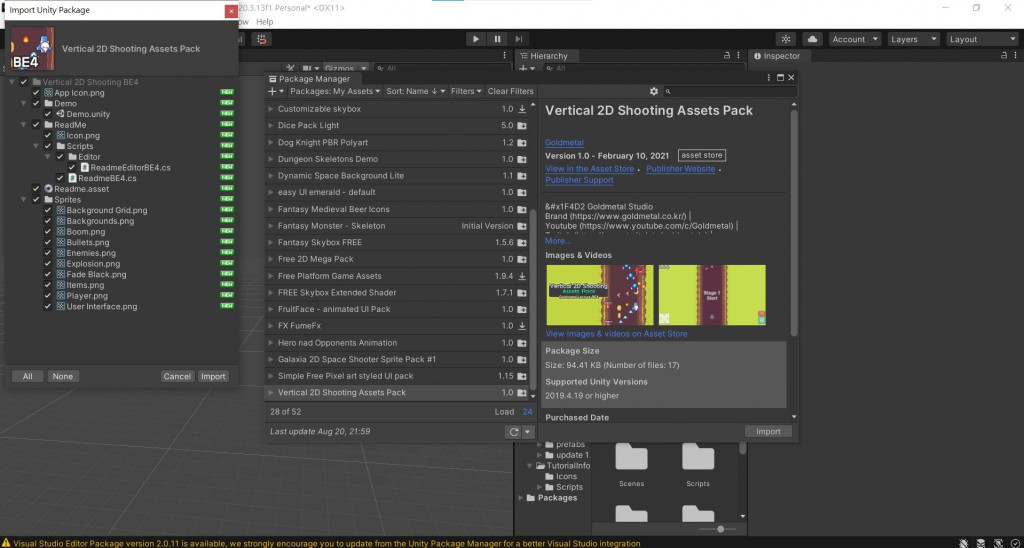
Task: Uncheck the Demo.unity checkbox
Action: pyautogui.click(x=48, y=114)
